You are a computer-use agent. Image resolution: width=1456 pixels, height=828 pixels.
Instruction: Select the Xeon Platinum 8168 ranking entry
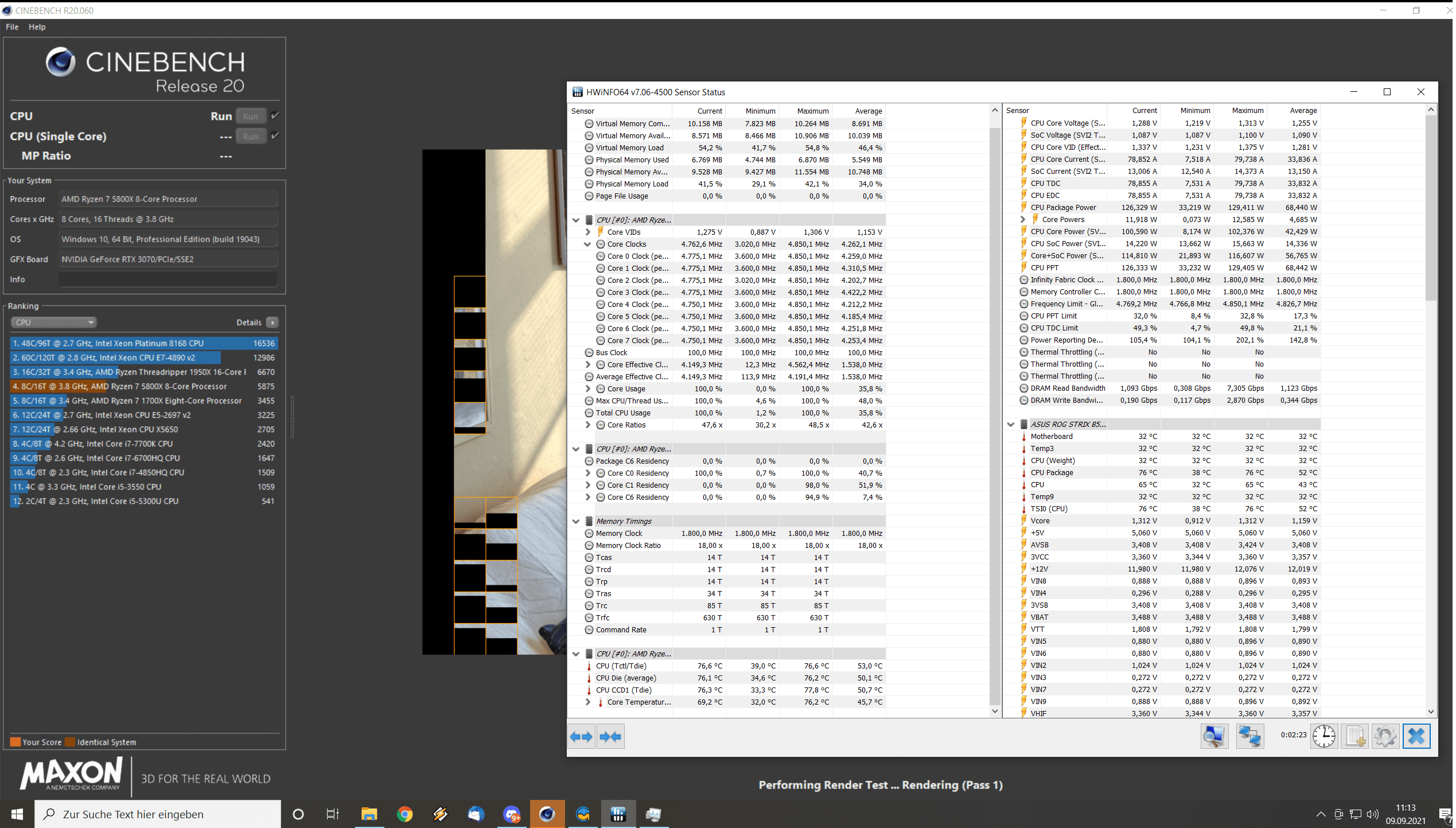pos(144,343)
